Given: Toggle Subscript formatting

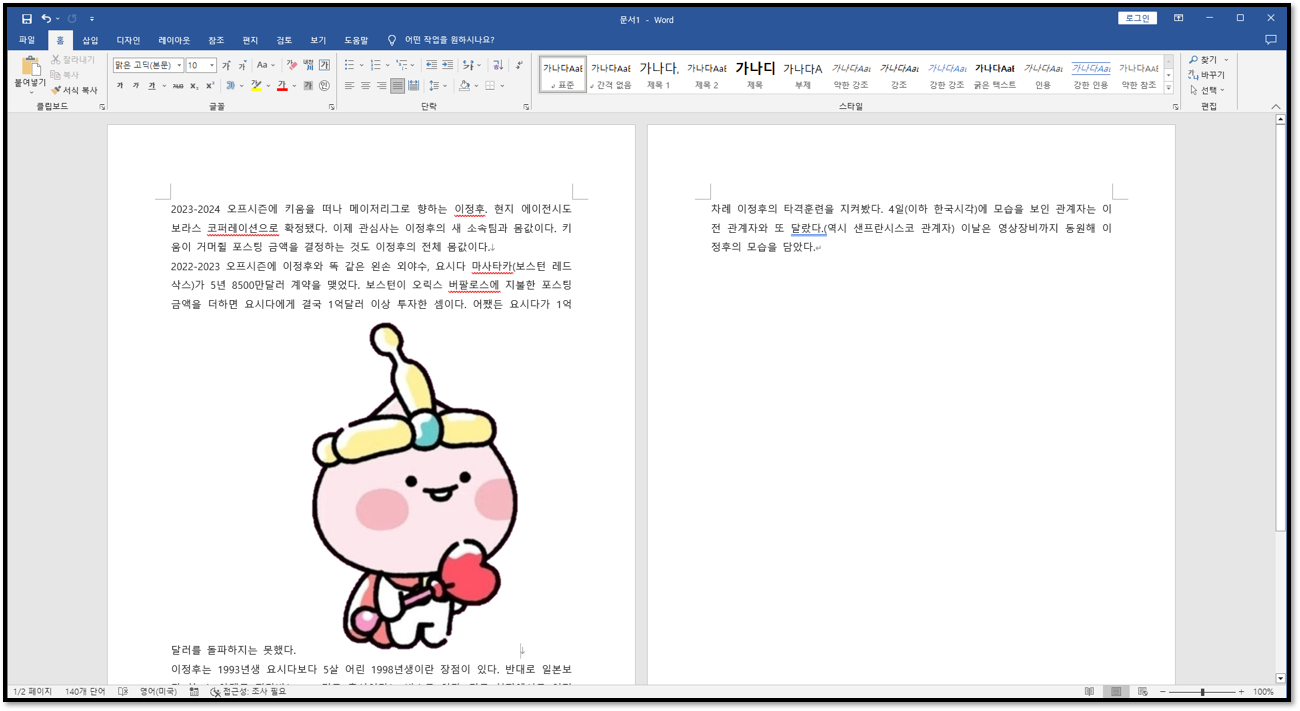Looking at the screenshot, I should pos(194,86).
